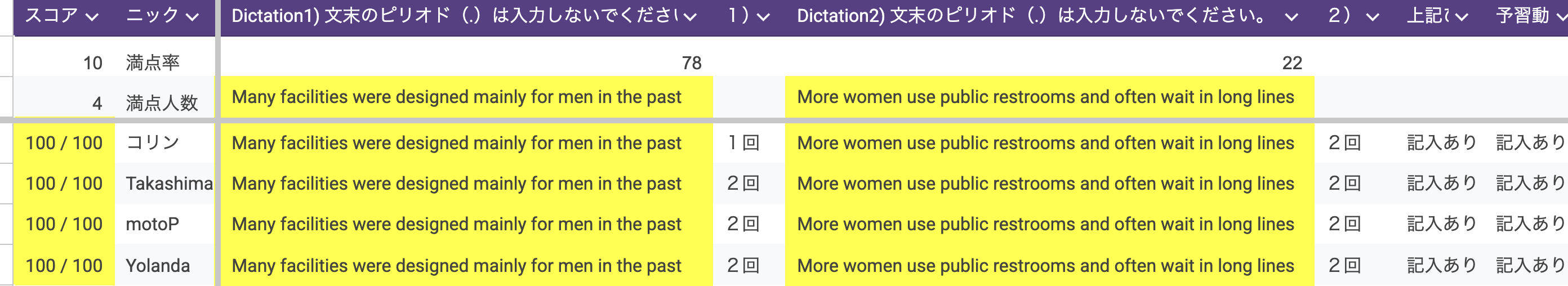This screenshot has height=286, width=1568.
Task: Select the motoP nickname cell
Action: tap(152, 224)
